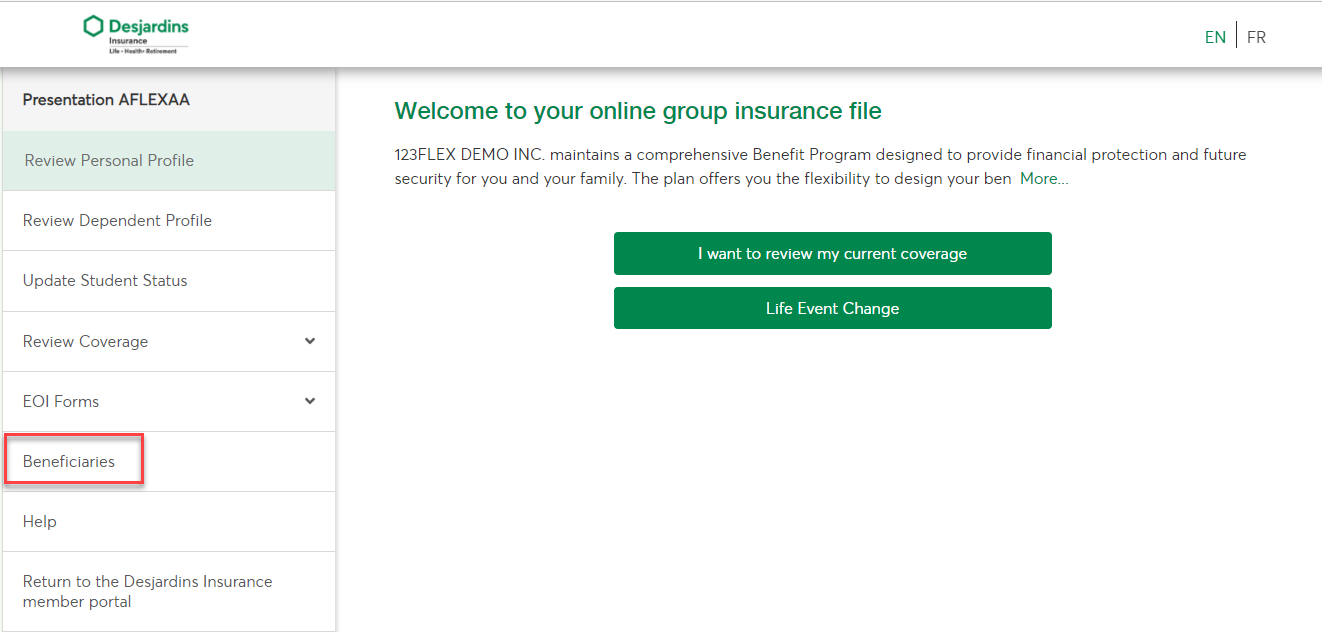The height and width of the screenshot is (632, 1322).
Task: Click the Desjardins Insurance logo
Action: (136, 35)
